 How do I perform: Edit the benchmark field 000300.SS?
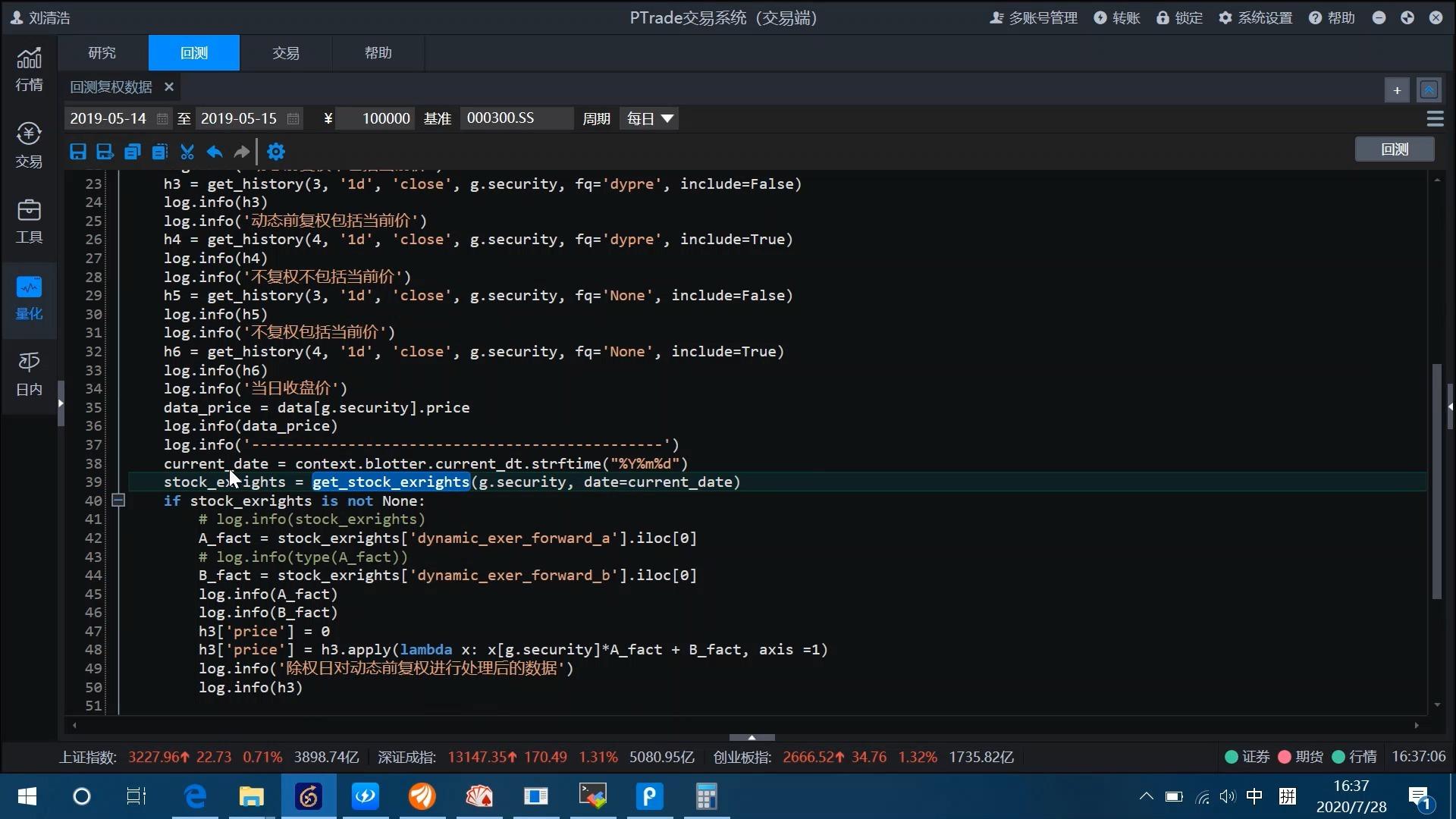[516, 118]
